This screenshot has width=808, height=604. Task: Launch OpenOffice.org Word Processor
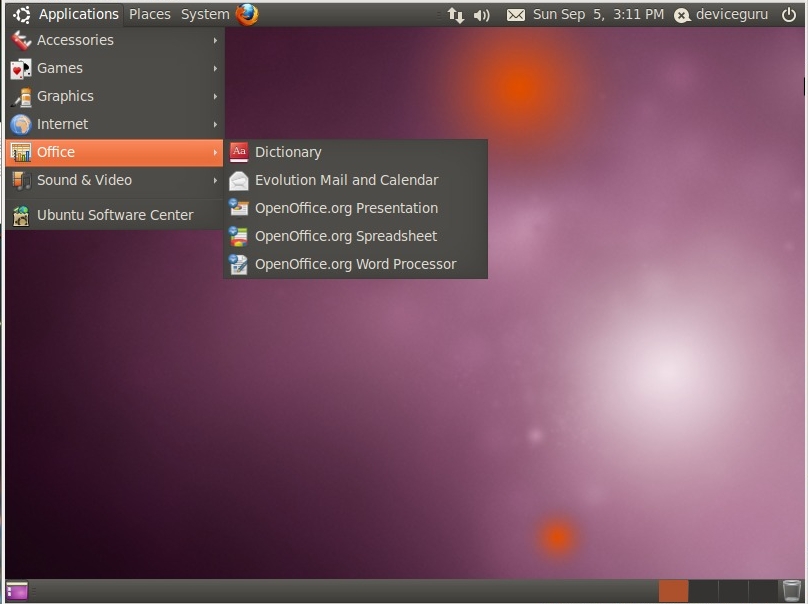click(356, 264)
